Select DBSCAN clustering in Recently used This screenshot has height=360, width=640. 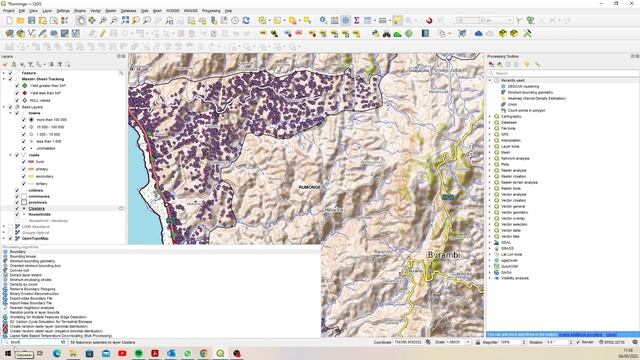(x=523, y=87)
